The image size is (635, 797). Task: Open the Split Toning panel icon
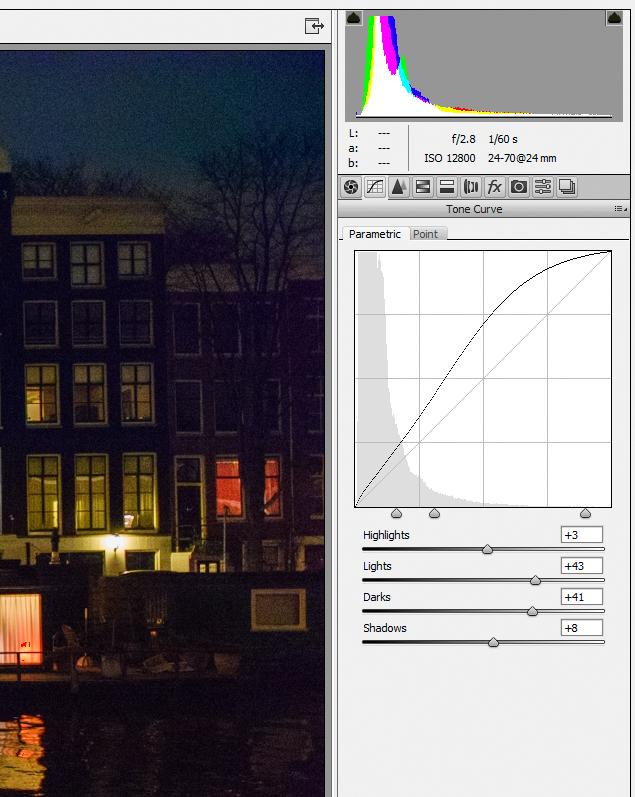coord(446,187)
